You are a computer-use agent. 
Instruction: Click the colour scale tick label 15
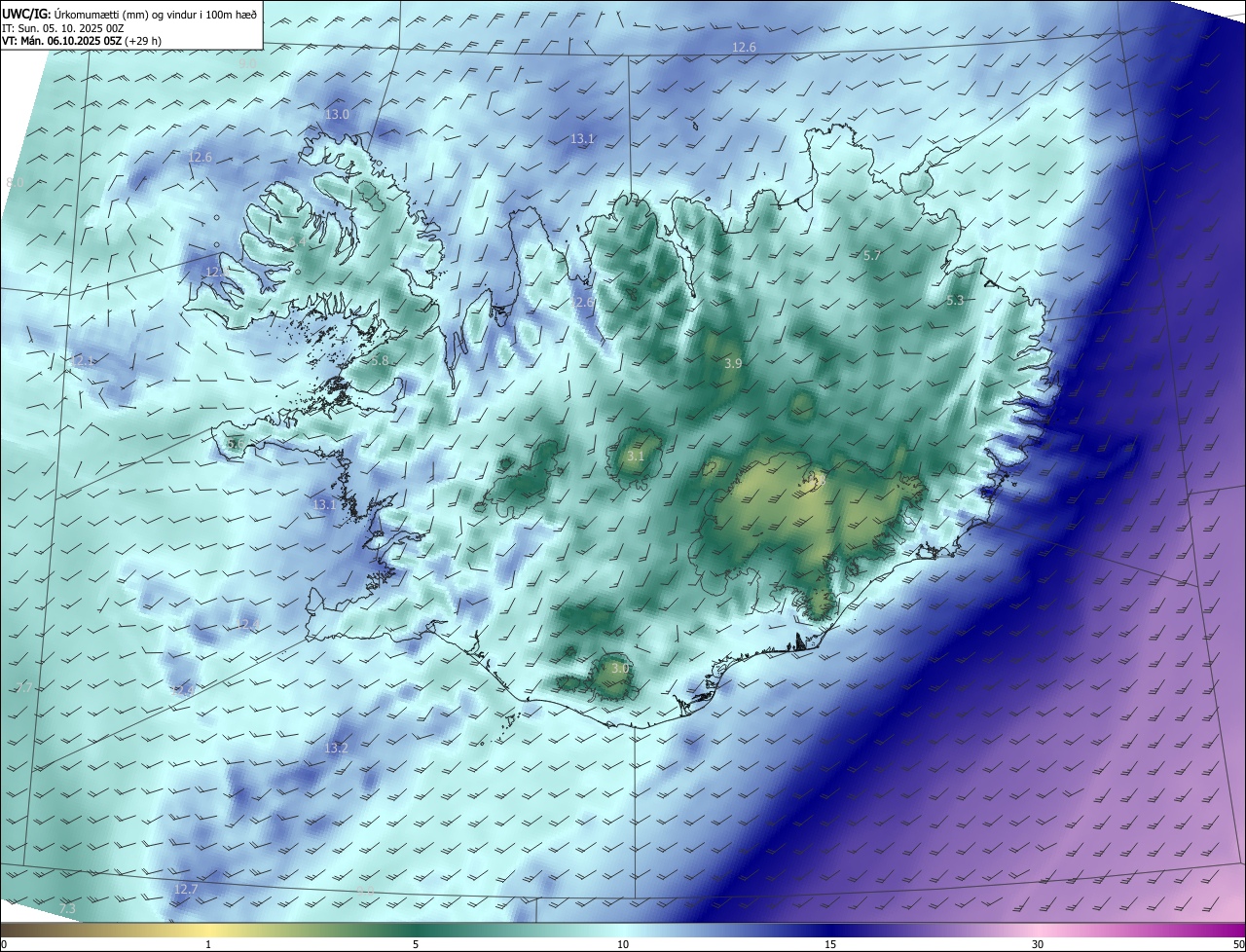click(x=830, y=944)
